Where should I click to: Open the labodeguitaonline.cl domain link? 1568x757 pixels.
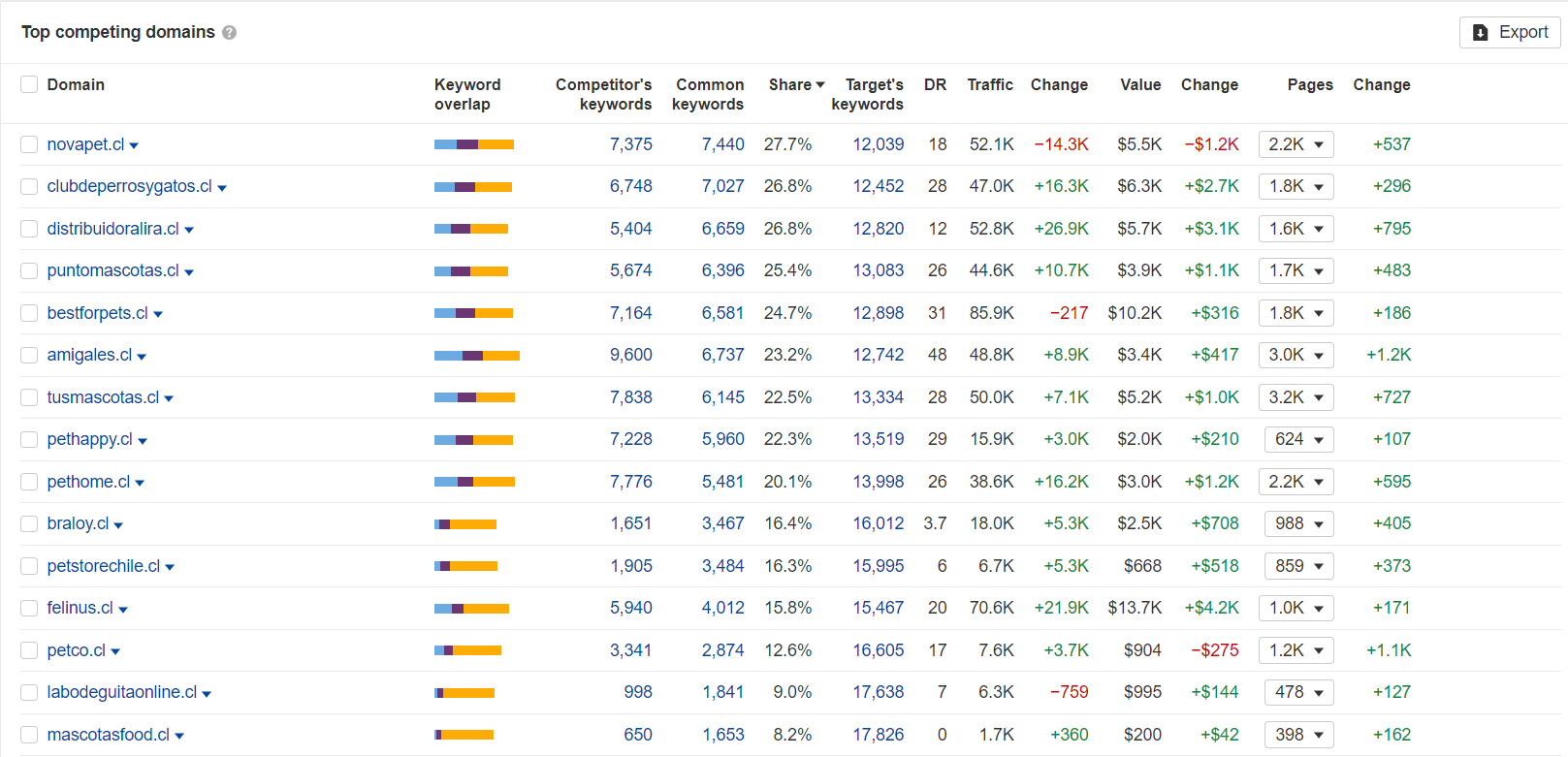click(x=121, y=692)
